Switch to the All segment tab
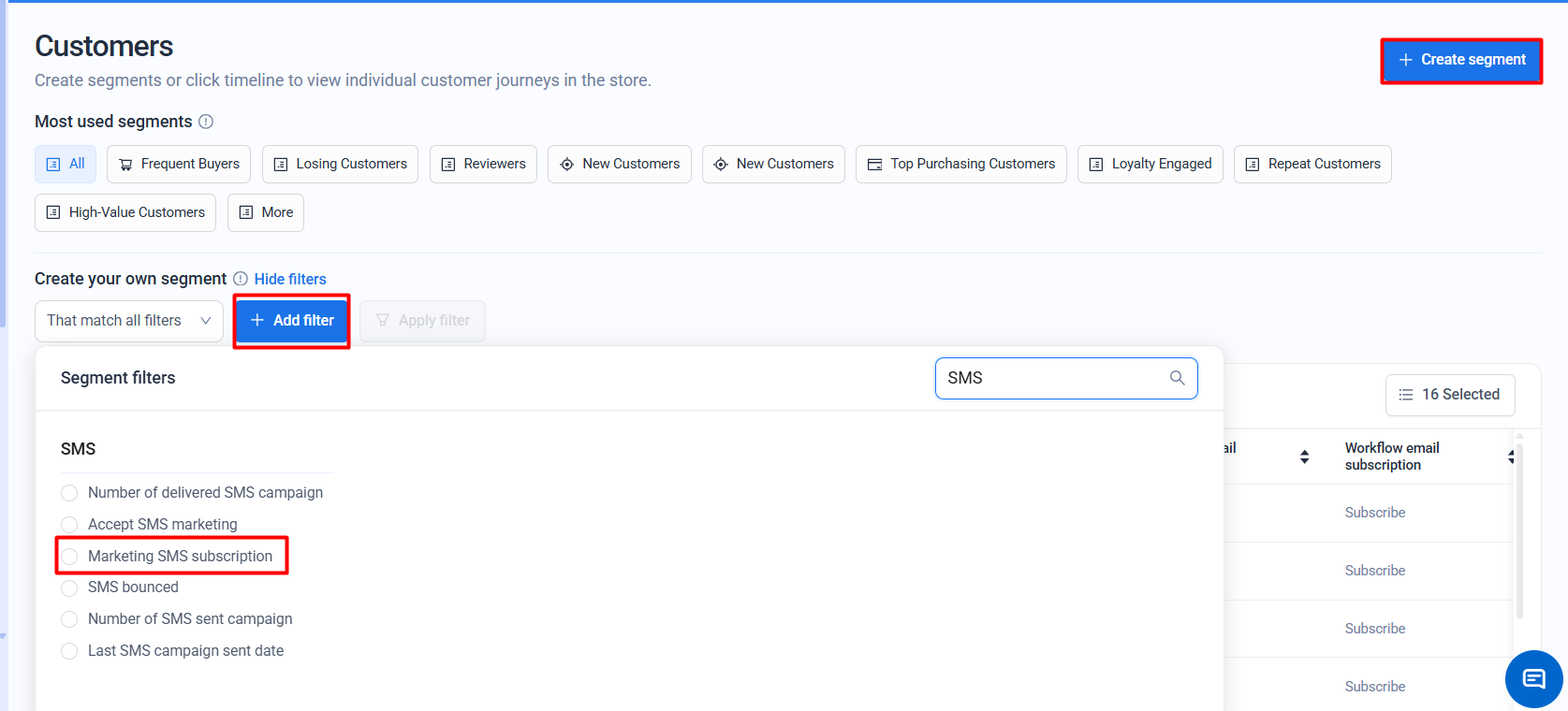Screen dimensions: 1568x711 [66, 164]
